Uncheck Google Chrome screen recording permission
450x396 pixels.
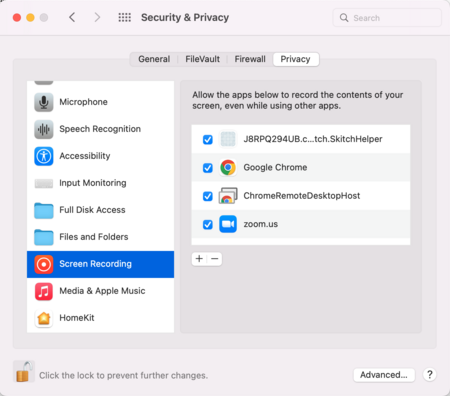coord(208,168)
